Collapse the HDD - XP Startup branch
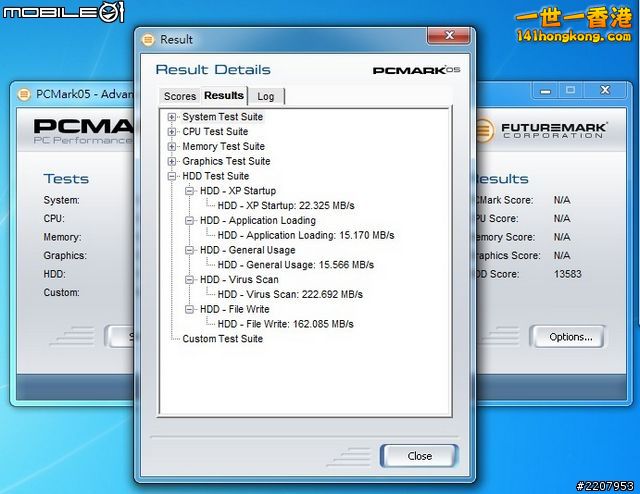 190,191
